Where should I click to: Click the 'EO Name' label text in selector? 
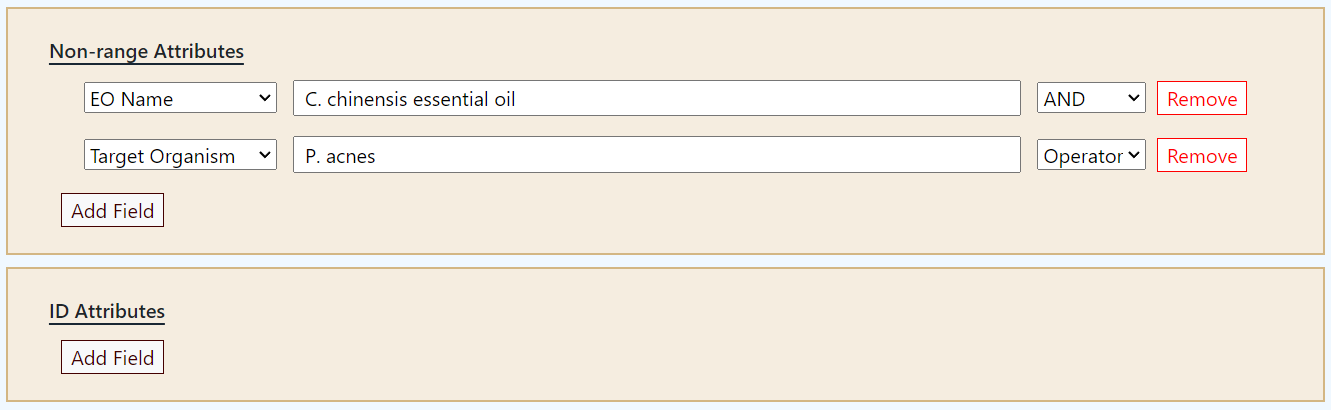132,99
